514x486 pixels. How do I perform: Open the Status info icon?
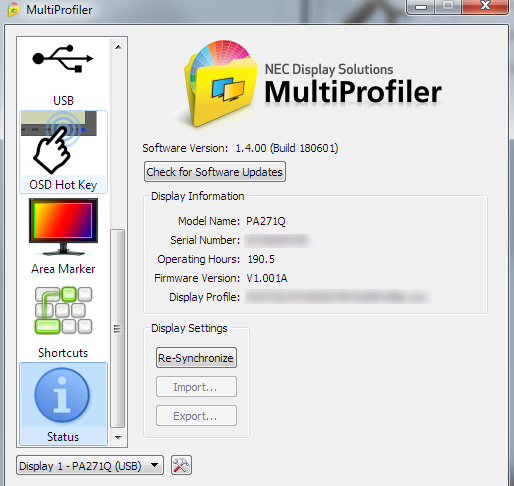pos(62,395)
